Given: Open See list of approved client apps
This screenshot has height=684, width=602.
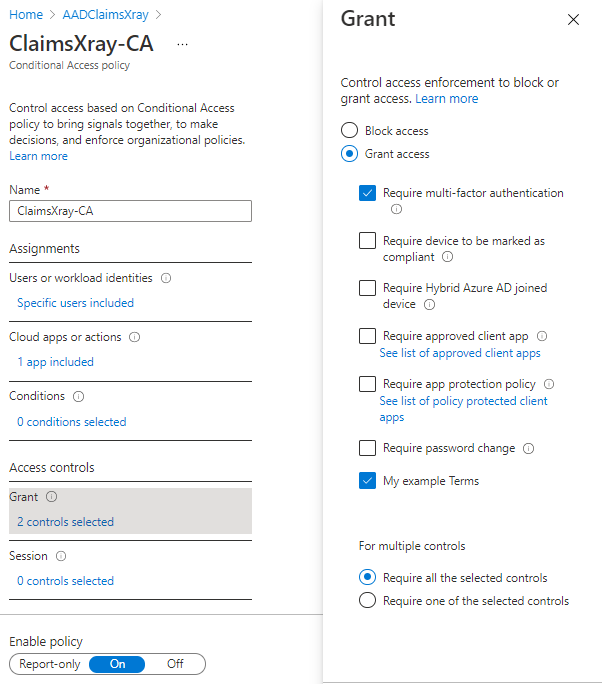Looking at the screenshot, I should pyautogui.click(x=459, y=353).
